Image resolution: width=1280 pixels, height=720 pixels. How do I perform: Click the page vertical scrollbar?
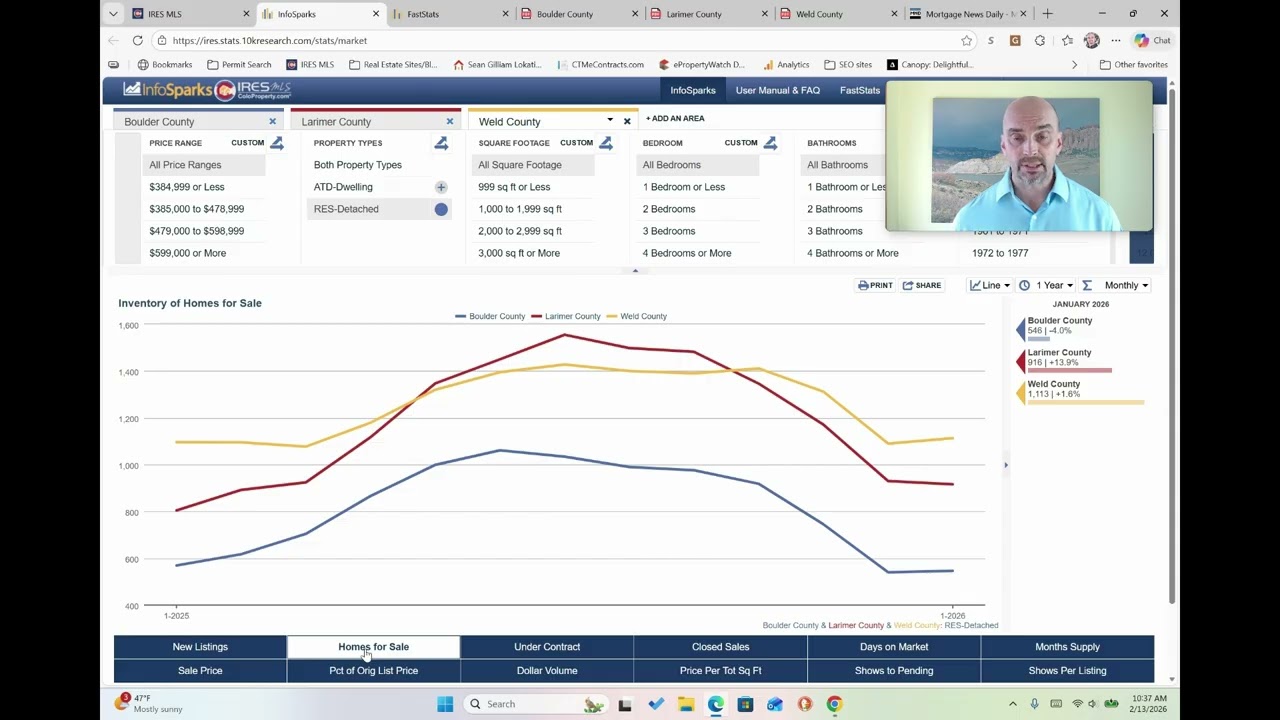1171,345
